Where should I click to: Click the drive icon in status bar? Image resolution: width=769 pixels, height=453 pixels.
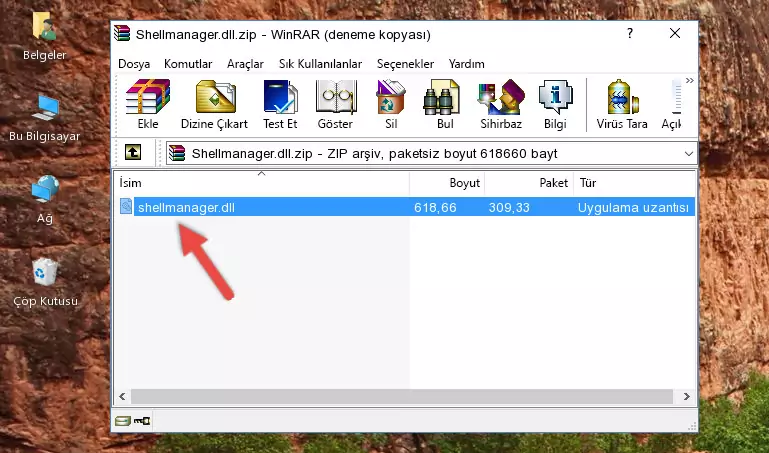point(123,421)
